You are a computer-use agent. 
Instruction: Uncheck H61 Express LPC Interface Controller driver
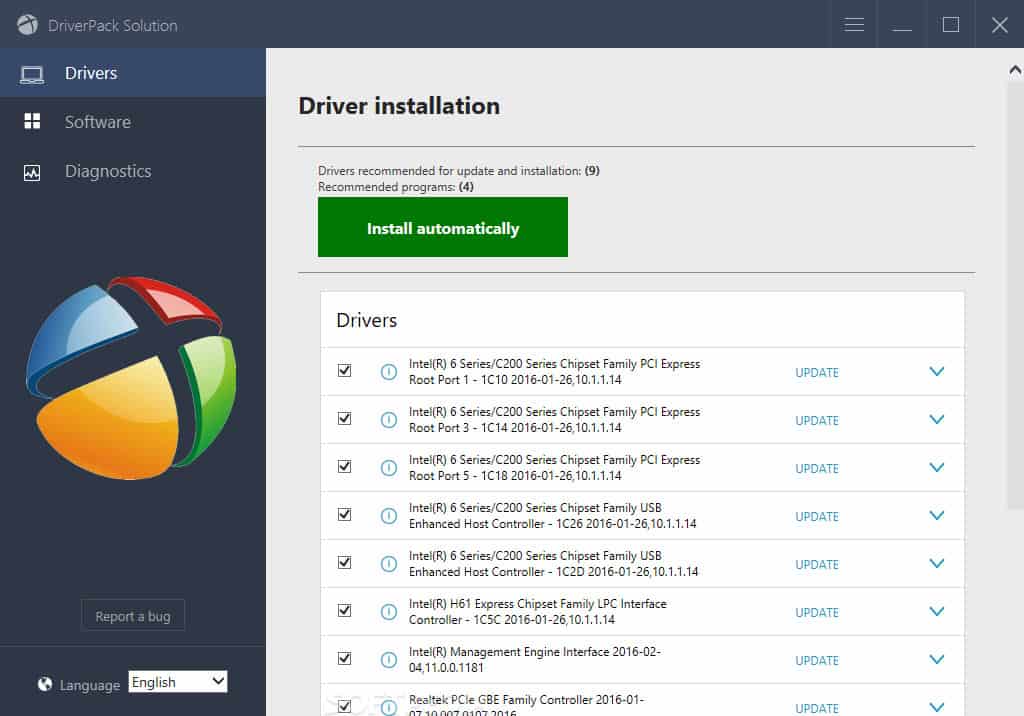344,610
